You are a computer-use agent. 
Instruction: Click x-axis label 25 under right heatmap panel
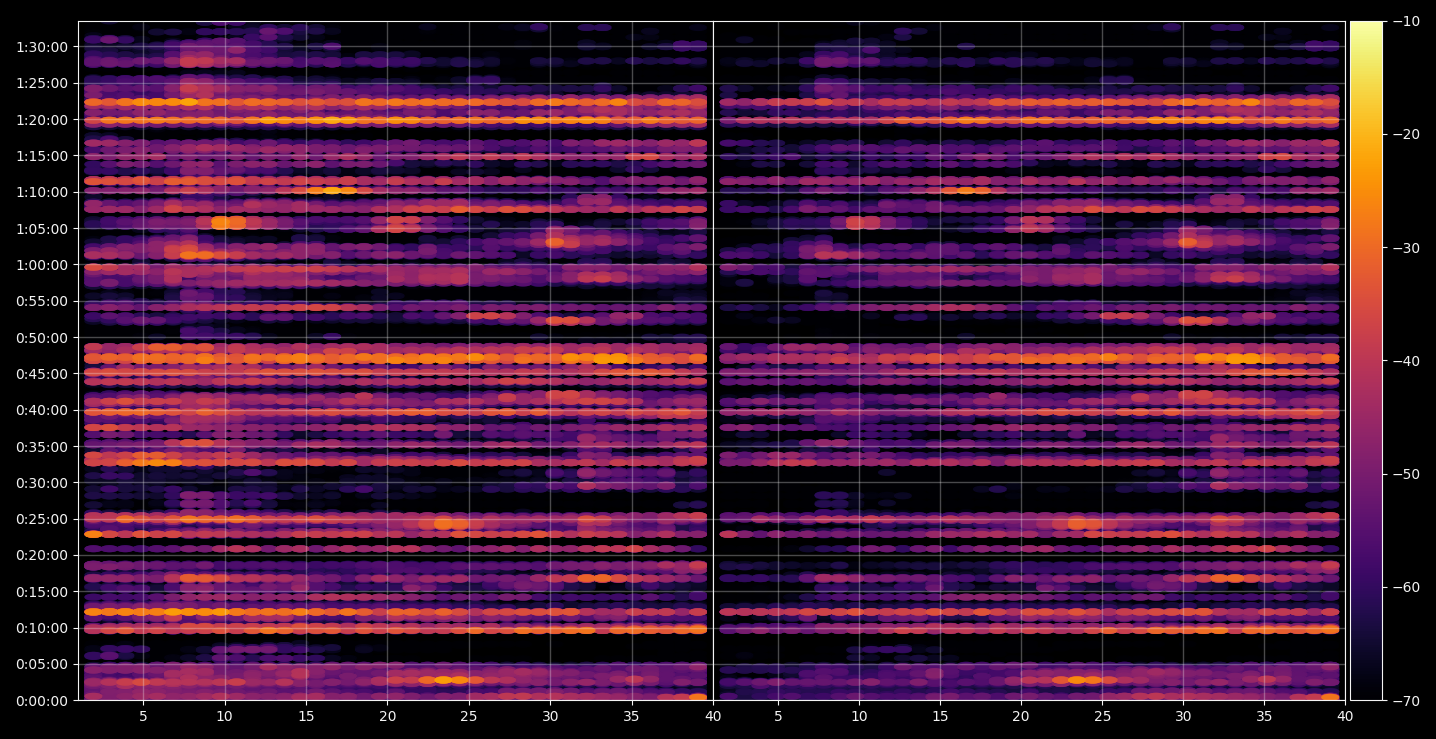pyautogui.click(x=1102, y=716)
